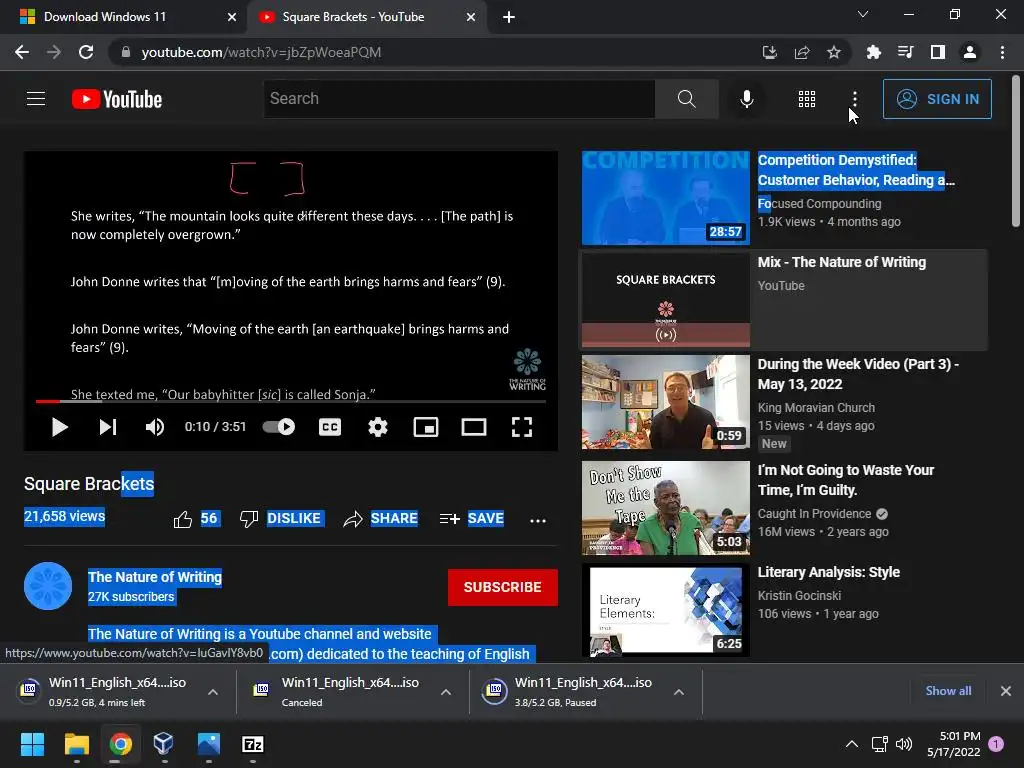Open Chrome three-dot menu

pyautogui.click(x=1002, y=52)
